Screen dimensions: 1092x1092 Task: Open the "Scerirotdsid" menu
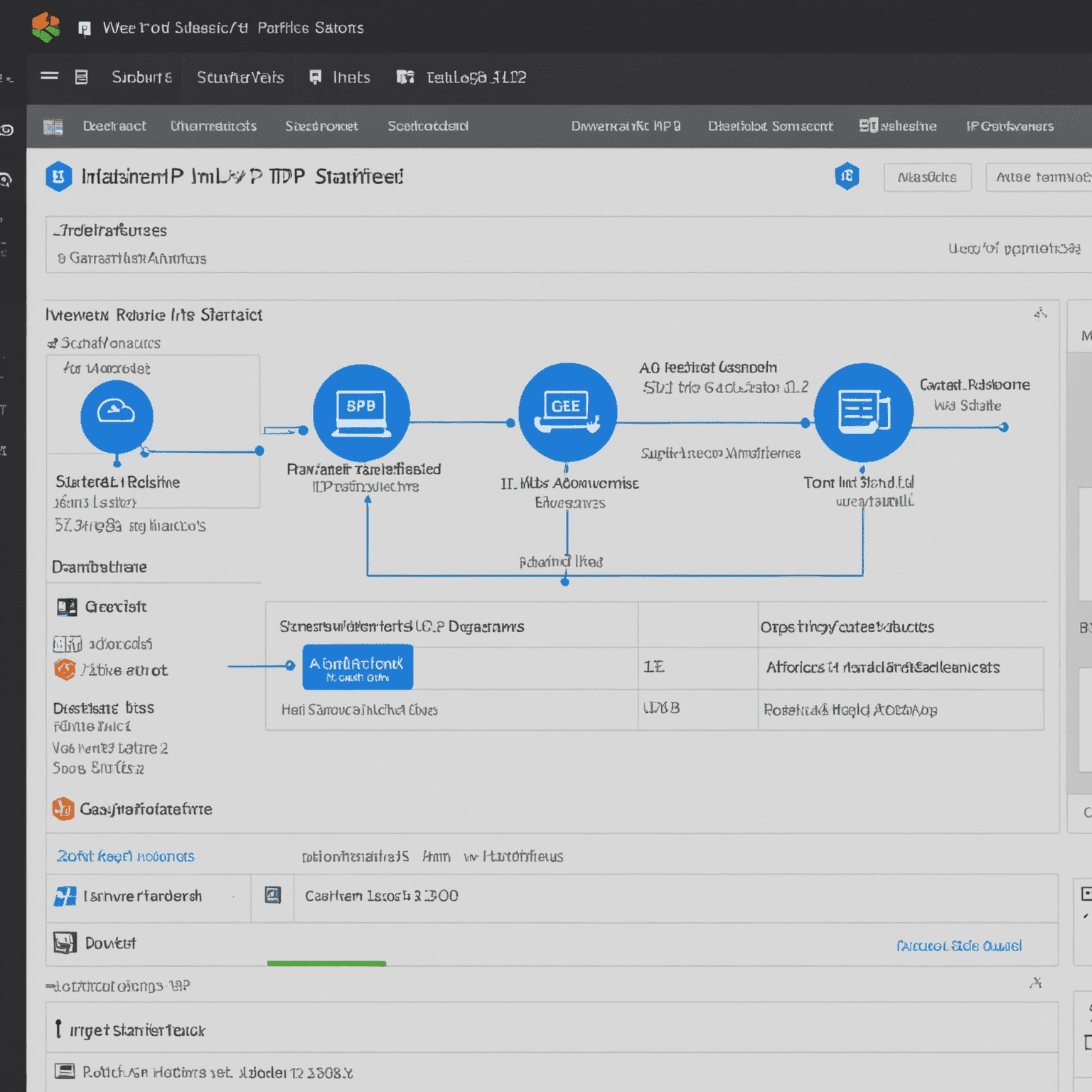point(428,126)
